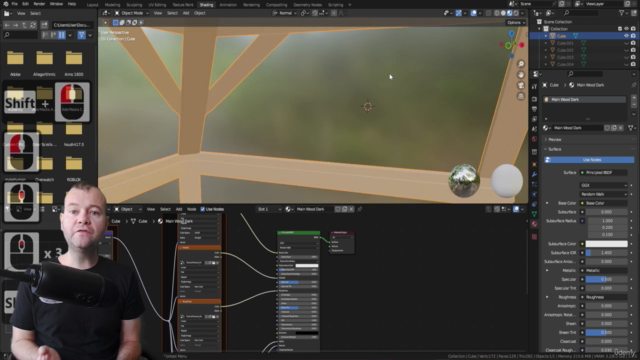Viewport: 640px width, 360px height.
Task: Select the wireframe viewport shading mode
Action: tap(497, 13)
